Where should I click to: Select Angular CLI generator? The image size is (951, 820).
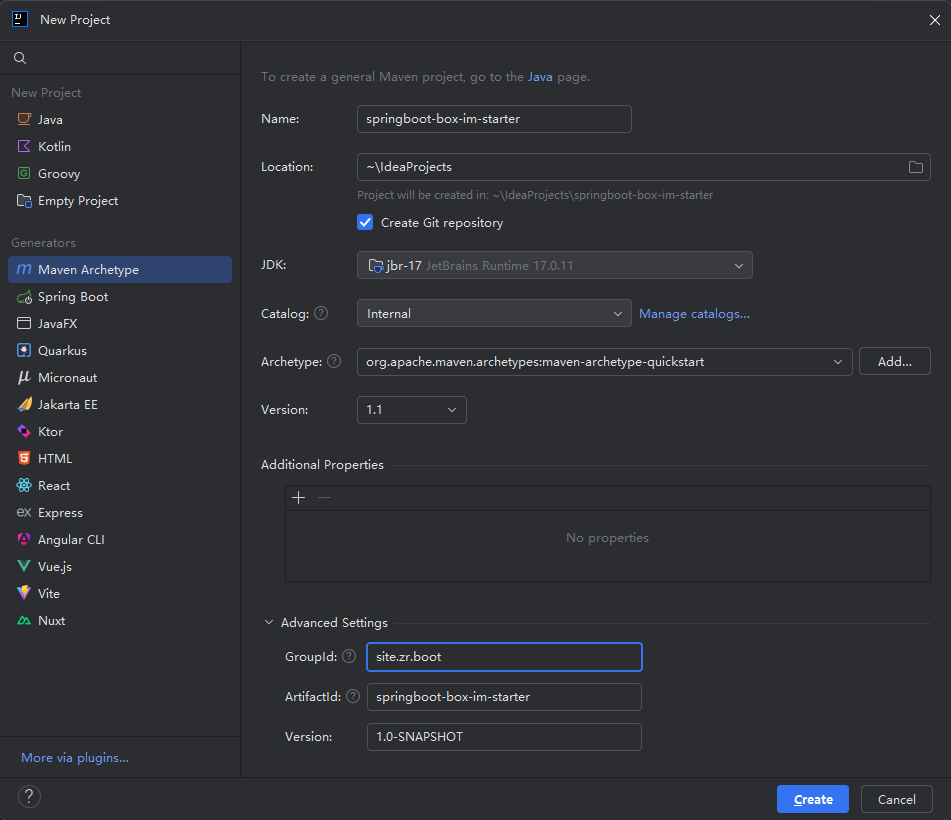point(120,539)
